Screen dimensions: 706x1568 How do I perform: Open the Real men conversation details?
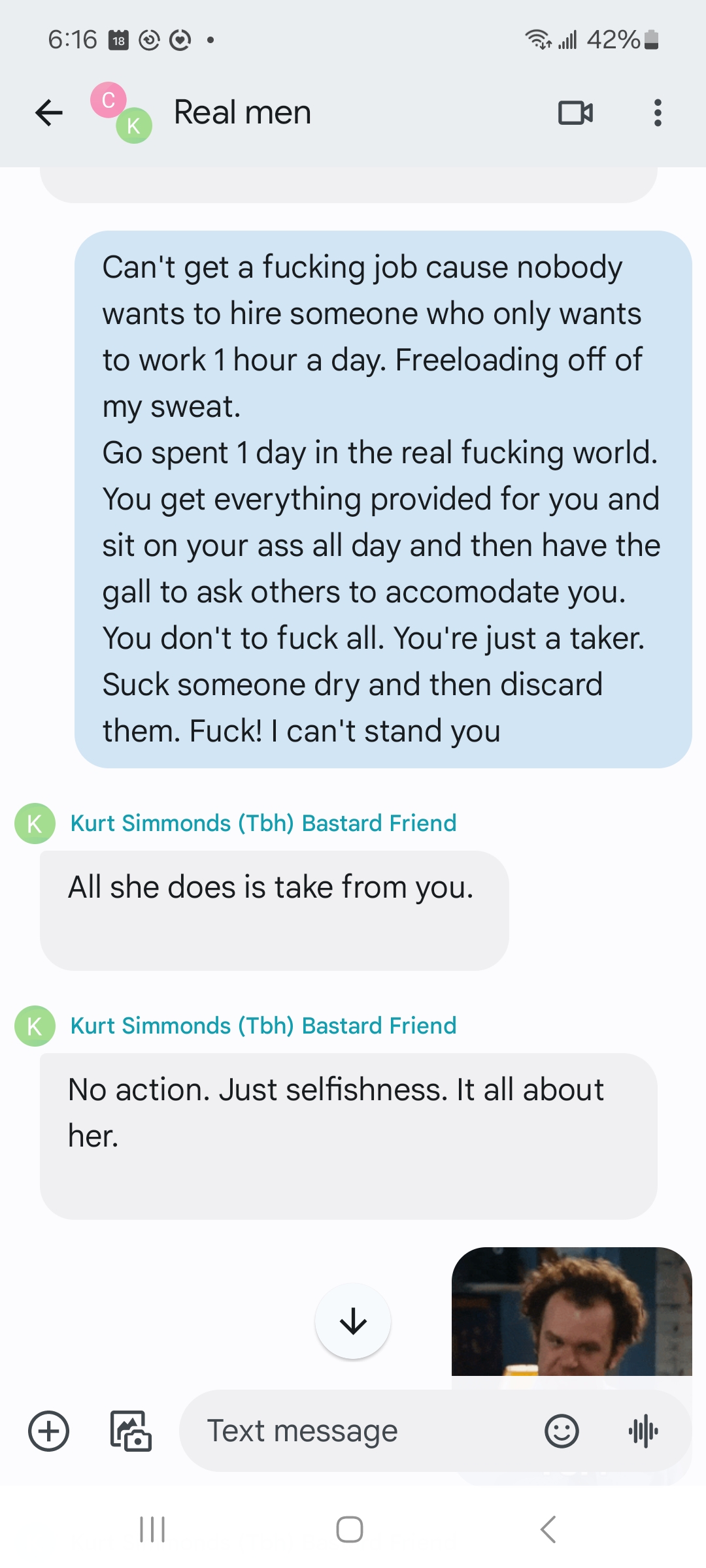click(x=242, y=112)
